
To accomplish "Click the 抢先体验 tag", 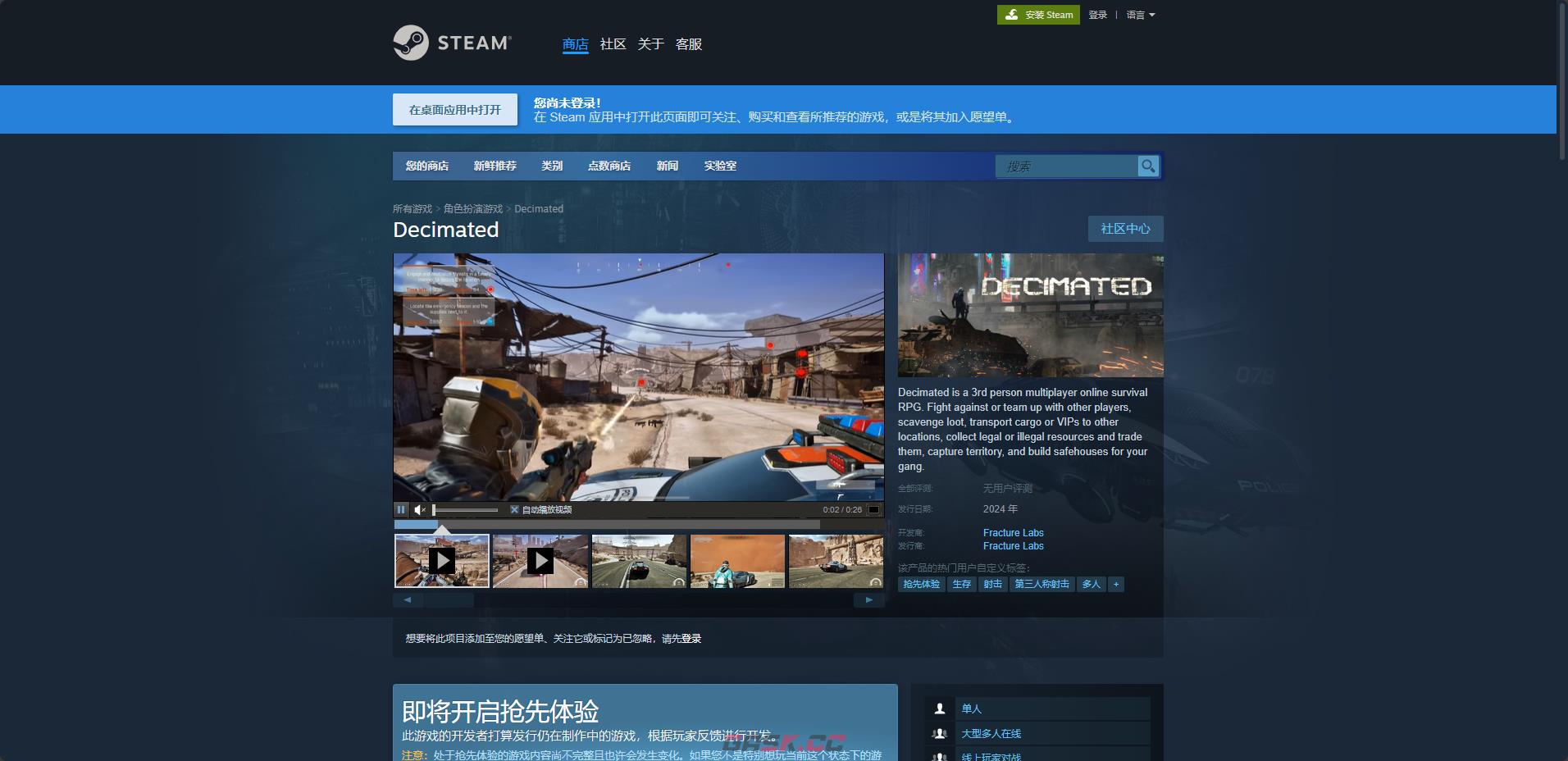I will tap(922, 585).
